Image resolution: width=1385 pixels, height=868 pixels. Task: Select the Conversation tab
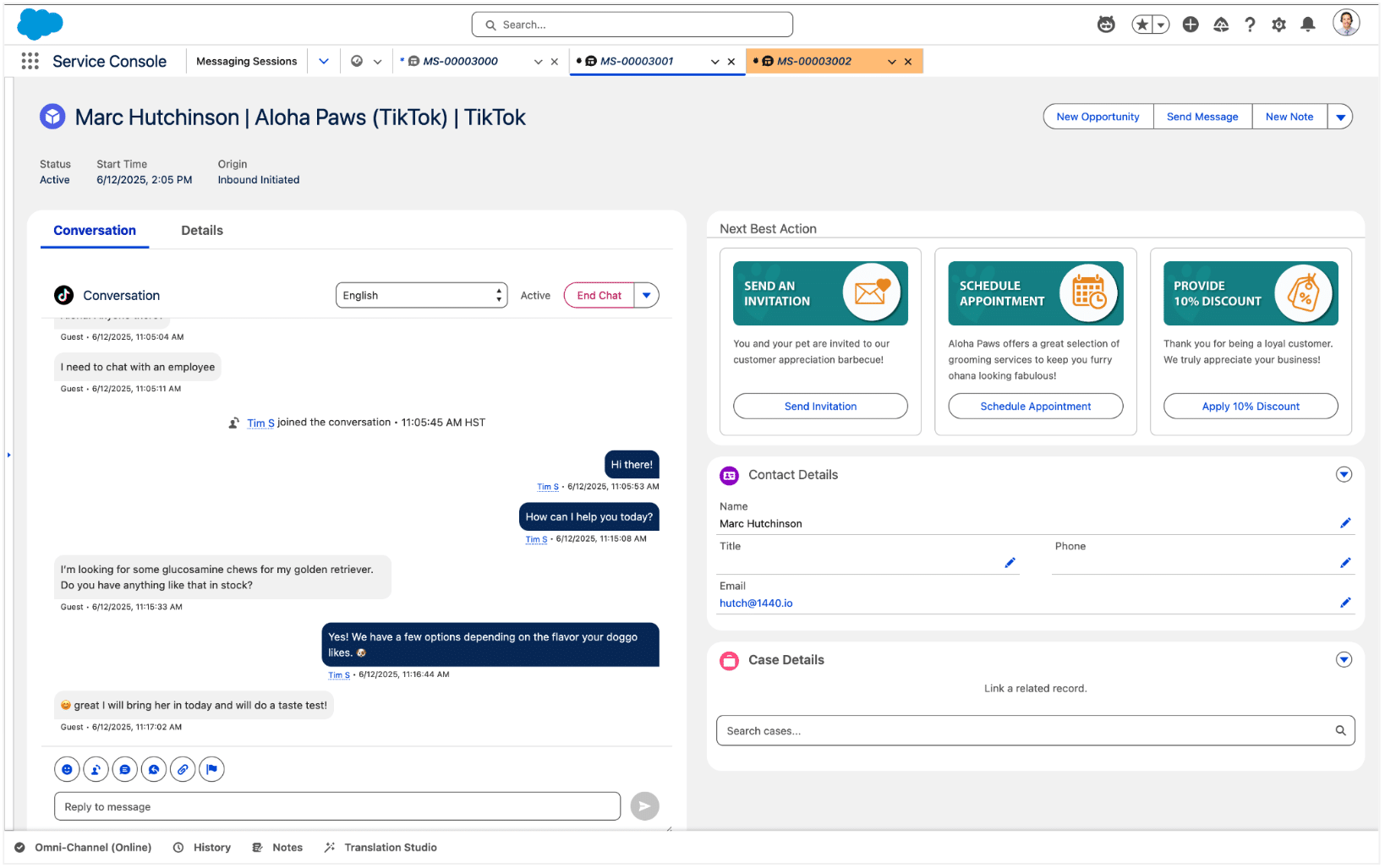(95, 231)
